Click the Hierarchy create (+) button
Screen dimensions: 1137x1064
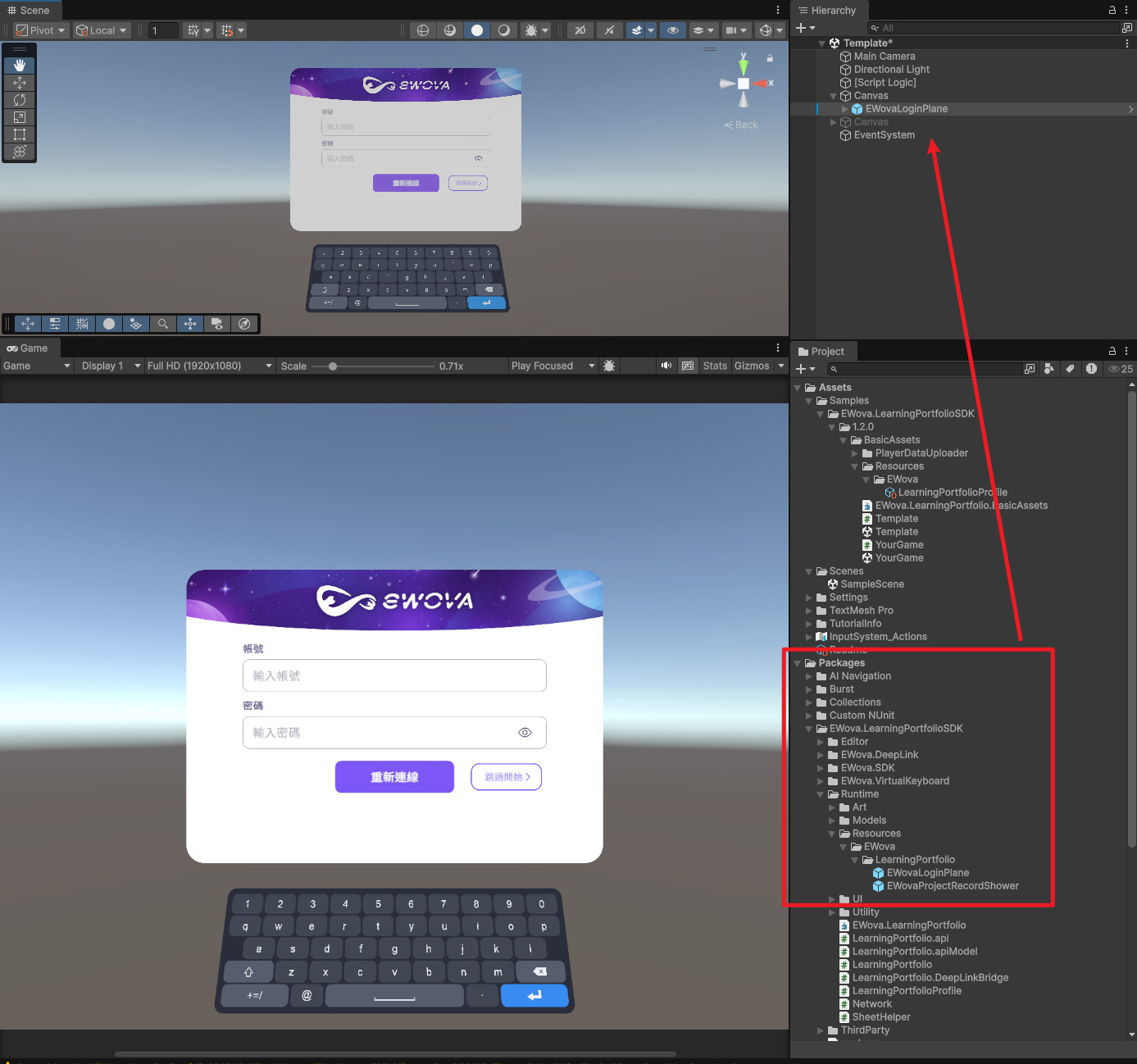point(806,28)
